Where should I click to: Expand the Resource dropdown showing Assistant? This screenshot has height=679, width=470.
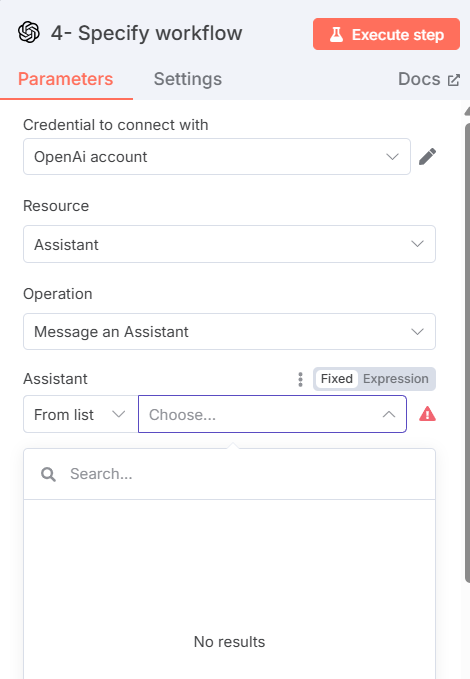click(229, 244)
